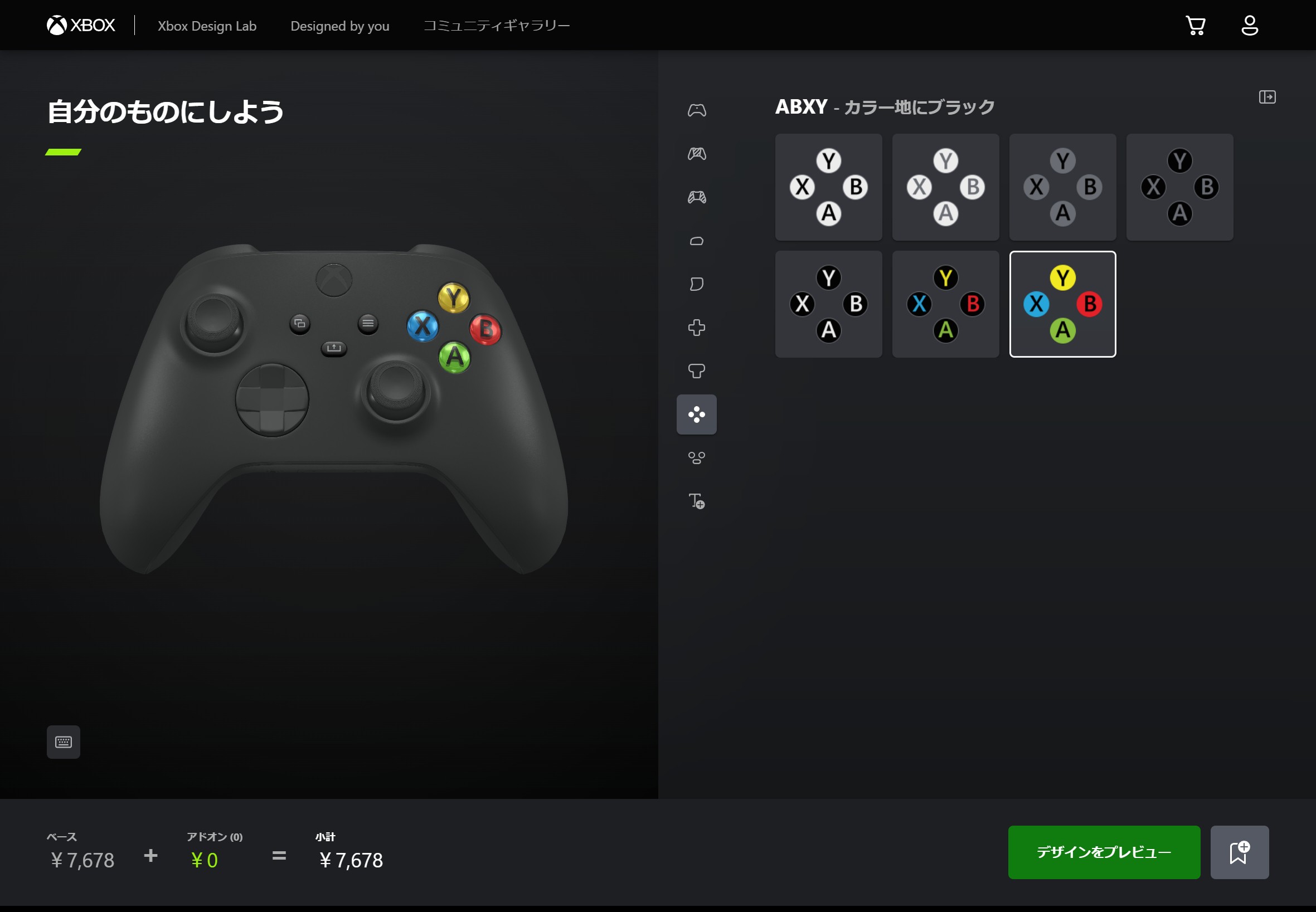Open the engraving text section icon
This screenshot has height=912, width=1316.
[x=696, y=501]
